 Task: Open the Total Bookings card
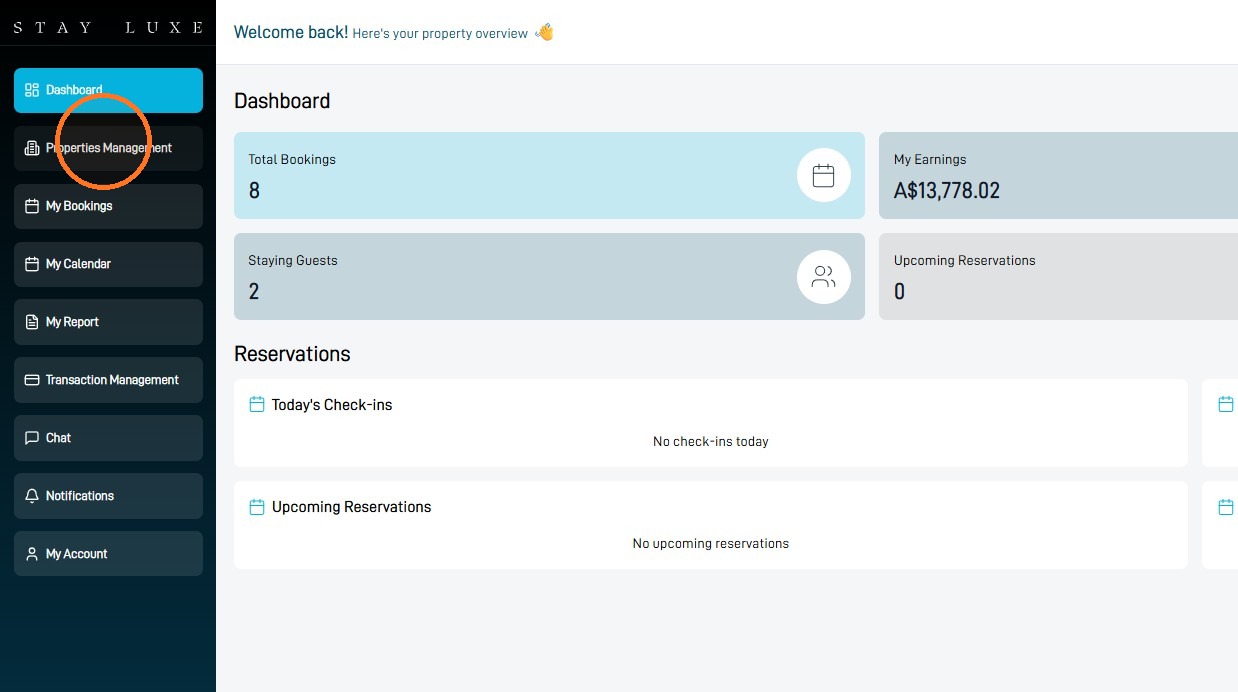pos(549,176)
